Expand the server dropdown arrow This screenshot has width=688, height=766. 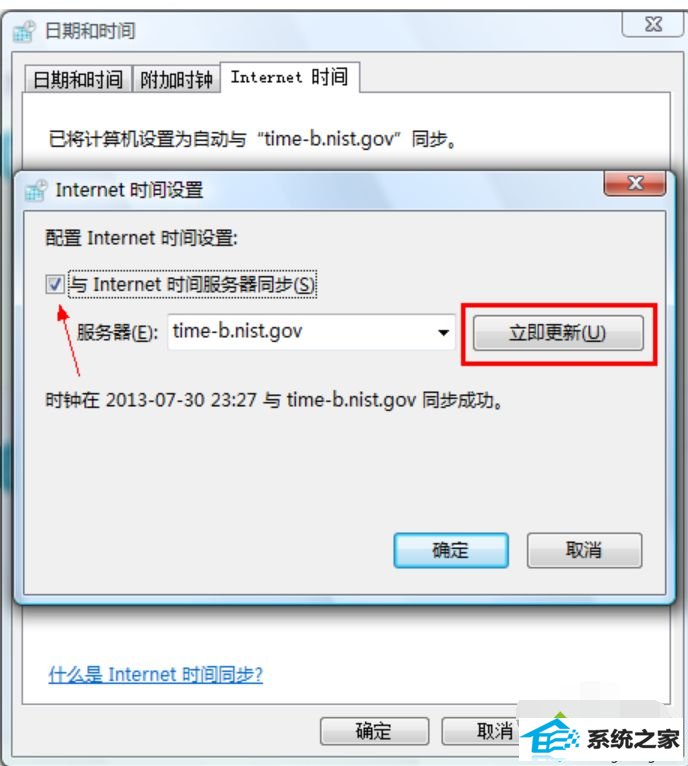click(x=443, y=333)
